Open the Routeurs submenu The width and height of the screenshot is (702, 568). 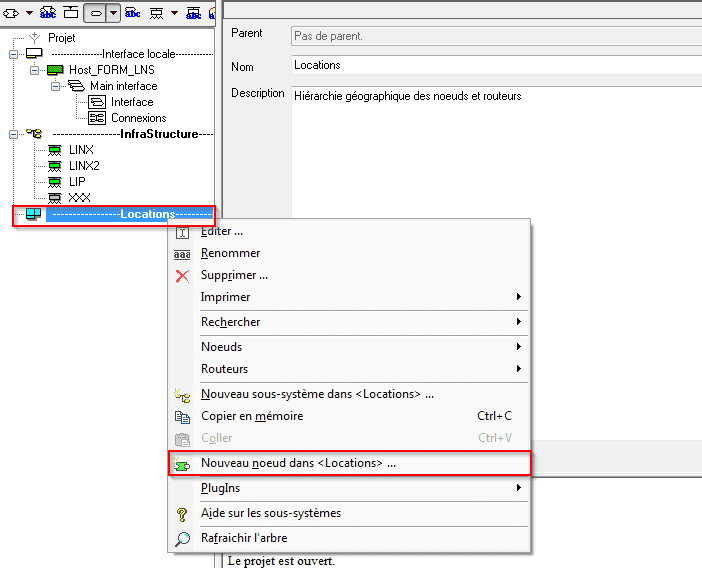(x=226, y=369)
